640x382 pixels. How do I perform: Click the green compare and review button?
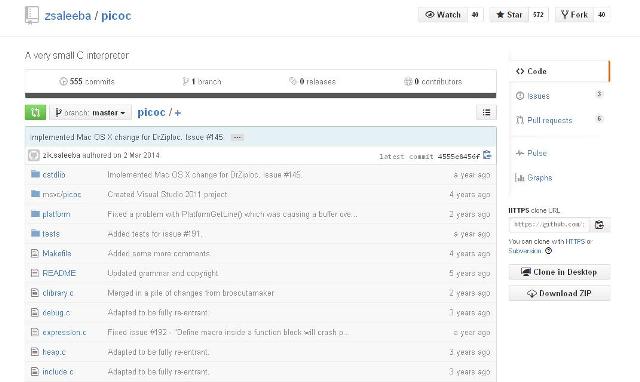click(x=36, y=112)
